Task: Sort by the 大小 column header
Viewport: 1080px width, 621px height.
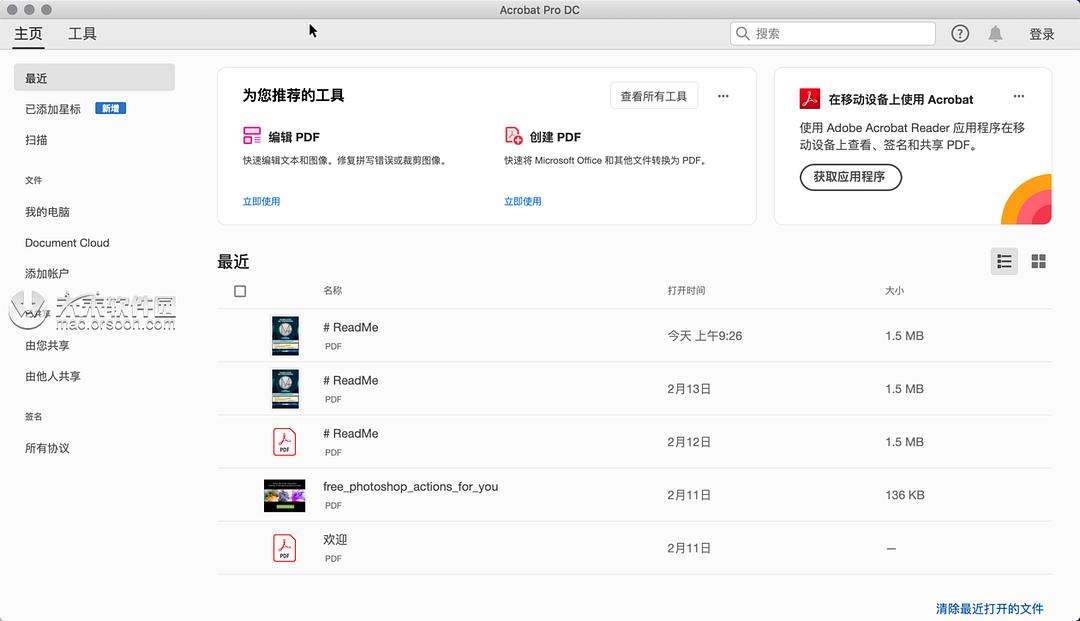Action: pos(894,291)
